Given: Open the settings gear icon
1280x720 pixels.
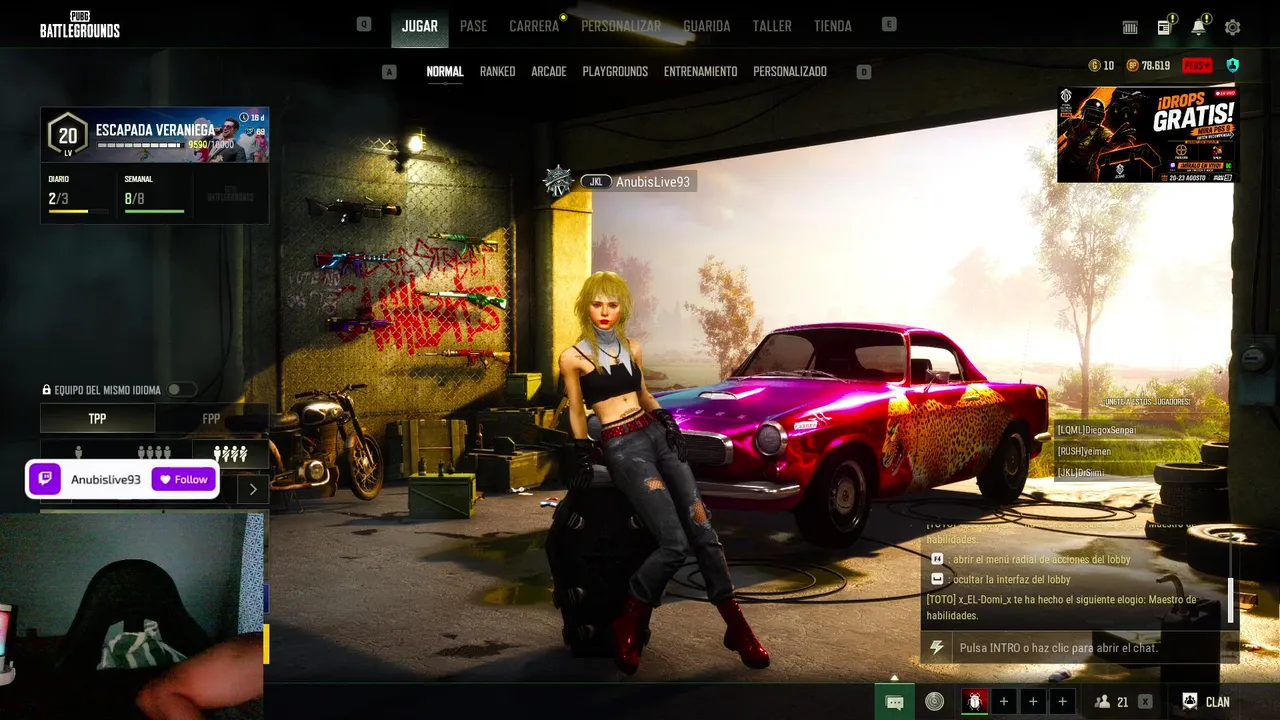Looking at the screenshot, I should tap(1232, 27).
